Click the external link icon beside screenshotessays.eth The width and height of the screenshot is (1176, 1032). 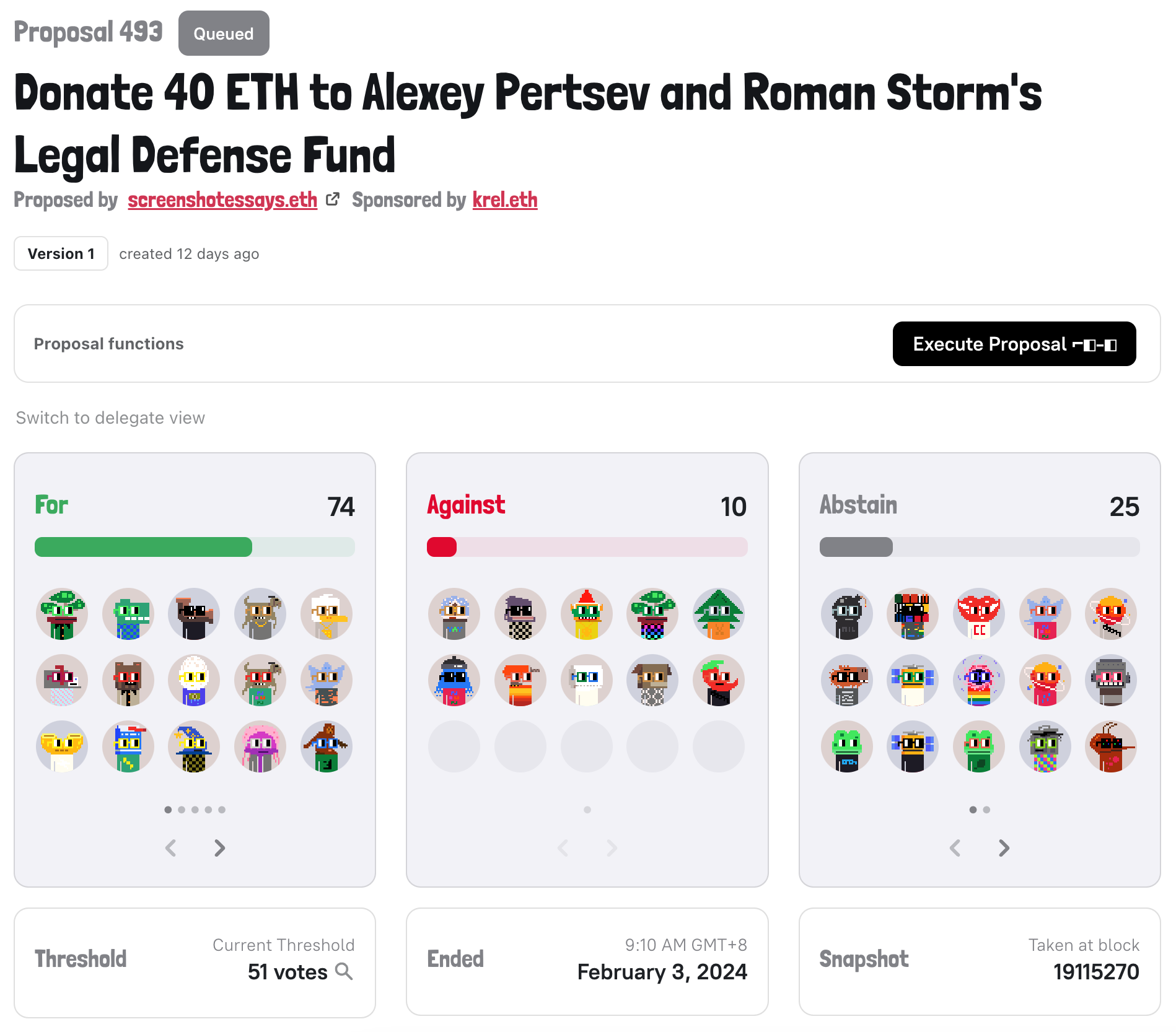tap(333, 199)
